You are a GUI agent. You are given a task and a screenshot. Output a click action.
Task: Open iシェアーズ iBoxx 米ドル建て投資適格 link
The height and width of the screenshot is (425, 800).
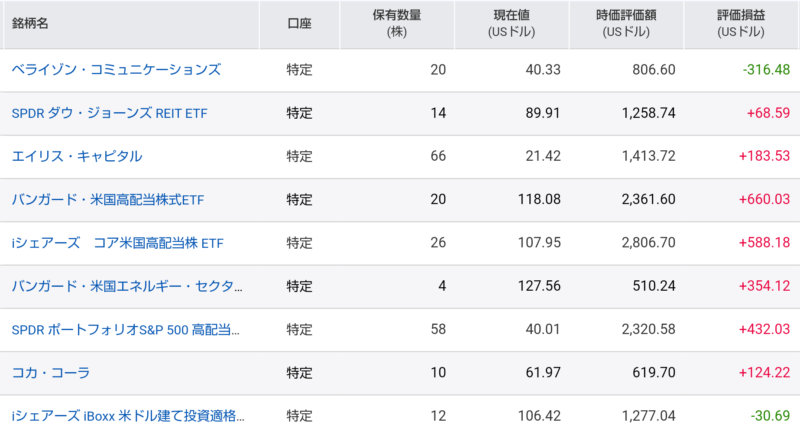pos(128,416)
